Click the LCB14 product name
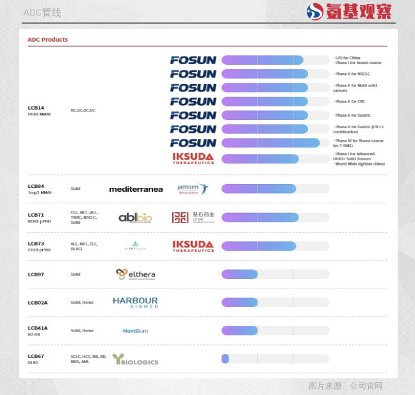 click(36, 108)
